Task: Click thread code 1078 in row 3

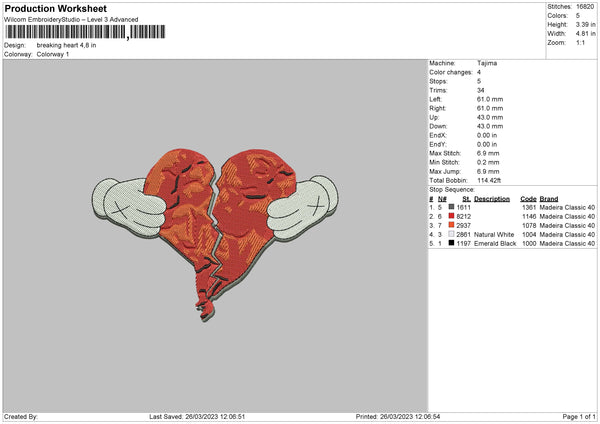Action: click(529, 225)
